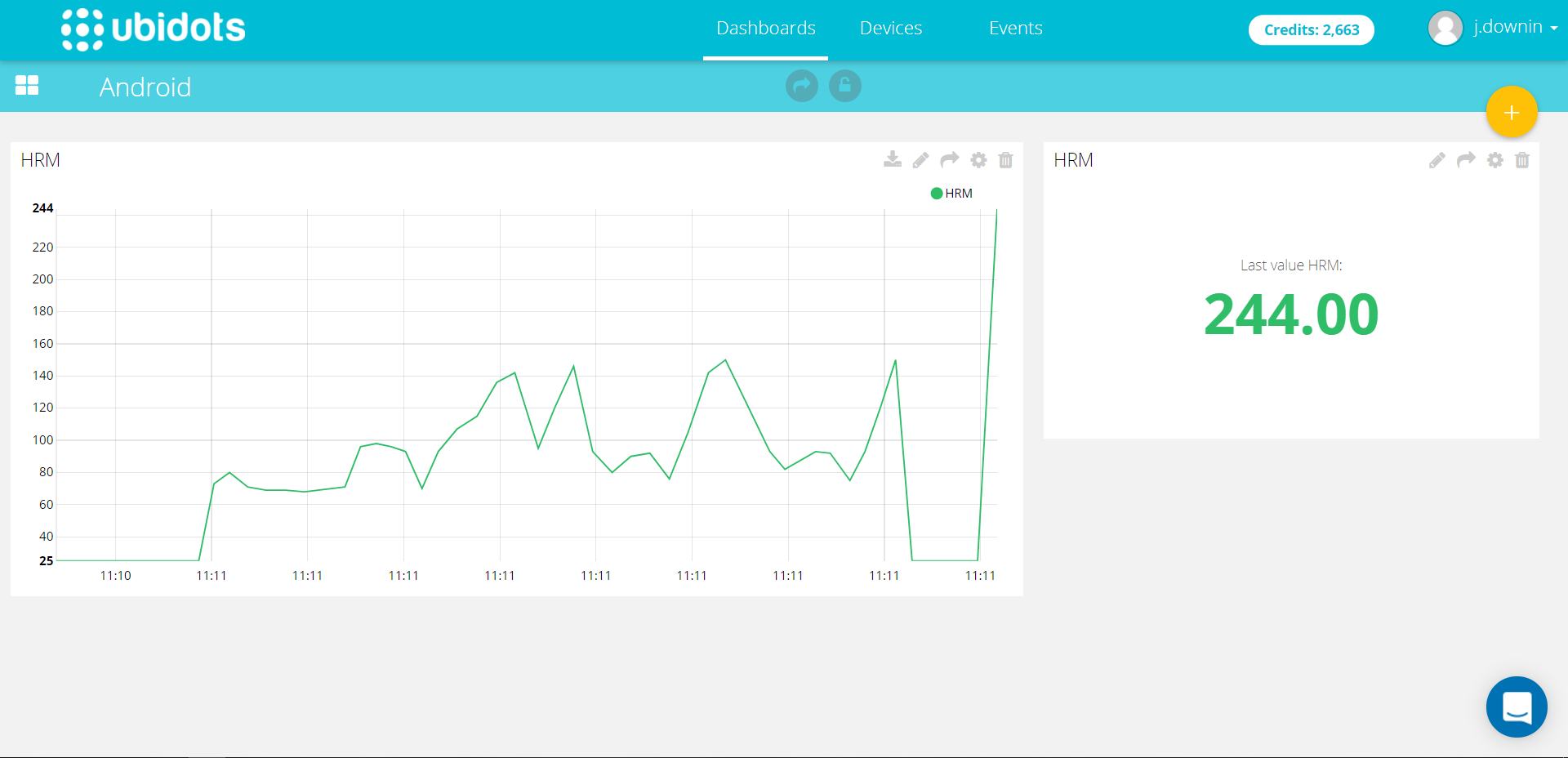Switch to the Devices tab
Viewport: 1568px width, 758px height.
tap(890, 27)
